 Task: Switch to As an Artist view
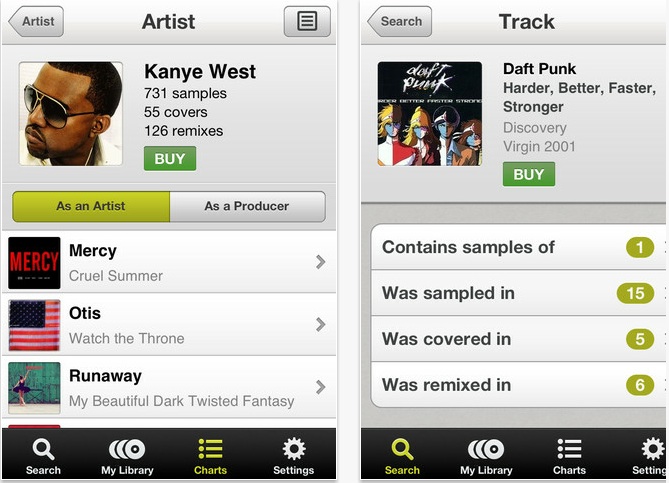91,207
